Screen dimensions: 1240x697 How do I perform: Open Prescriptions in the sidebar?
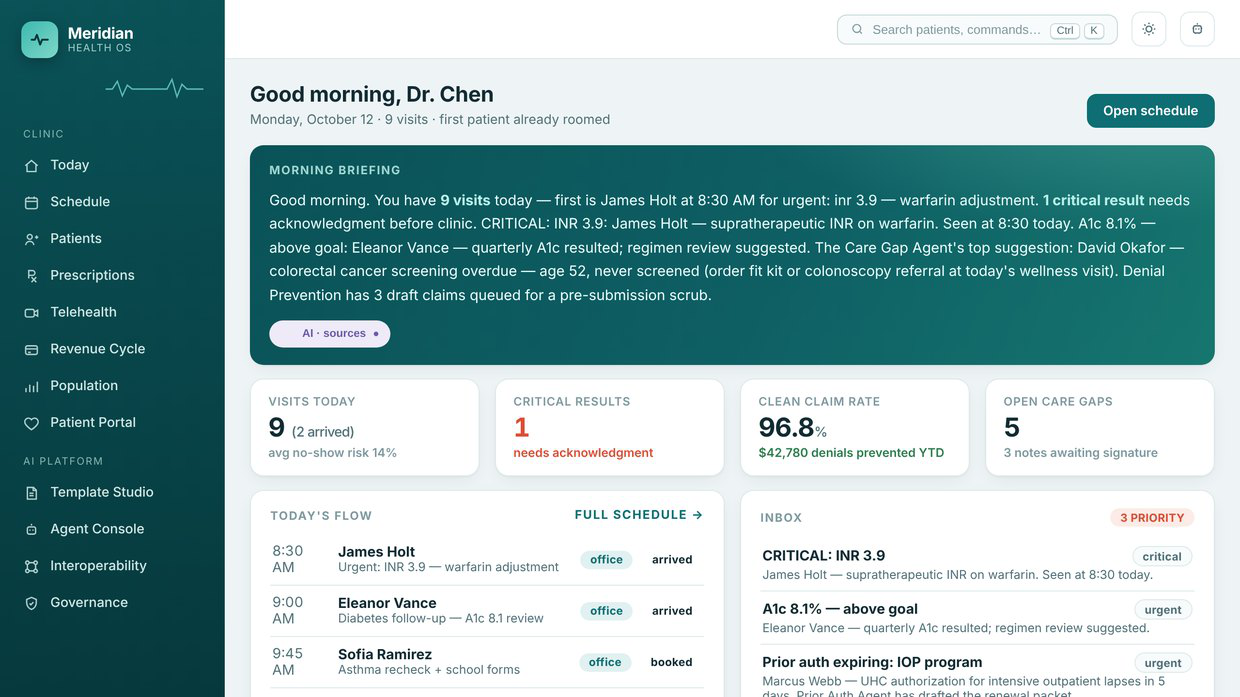coord(112,275)
